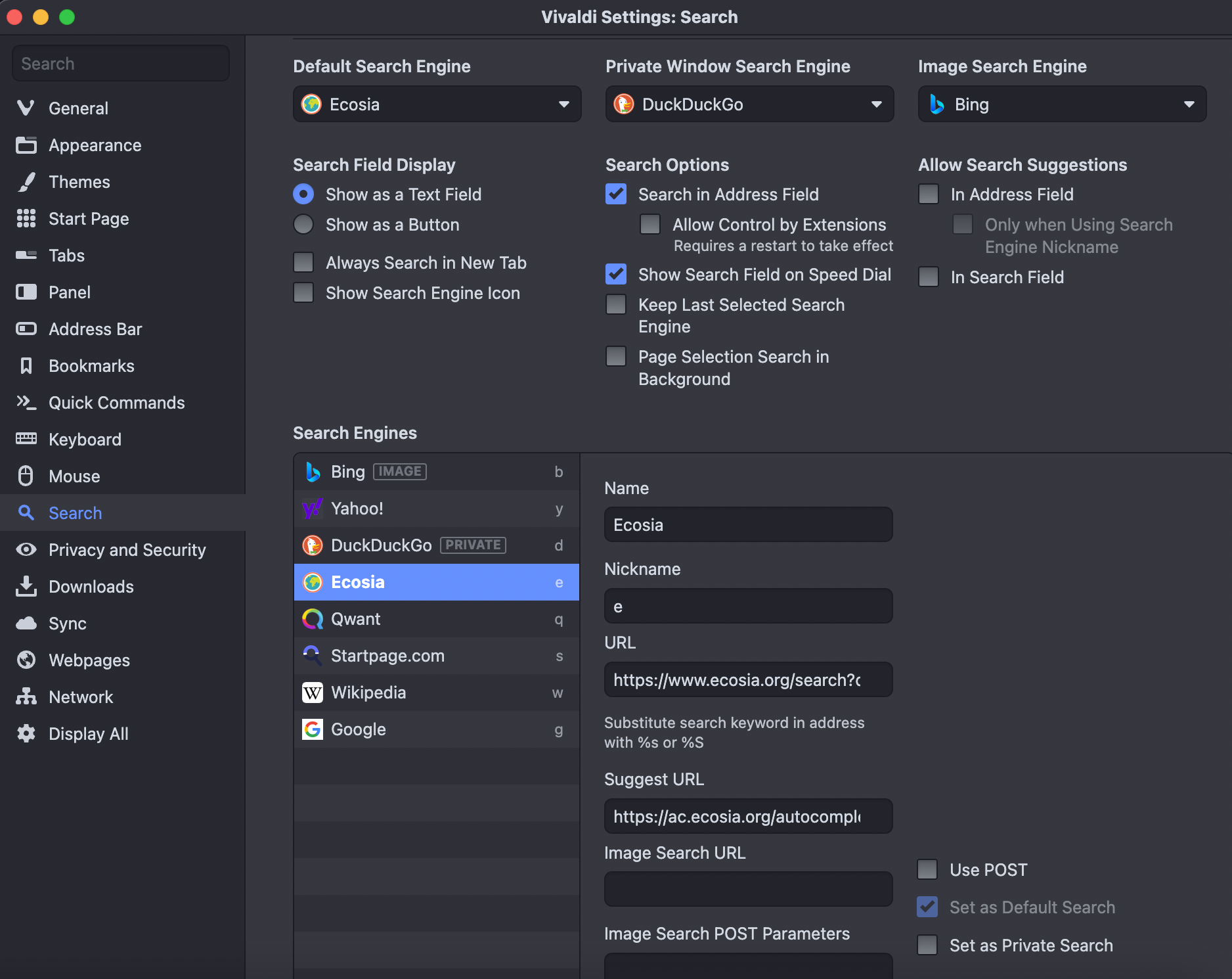1232x979 pixels.
Task: Switch to the Address Bar settings section
Action: tap(95, 329)
